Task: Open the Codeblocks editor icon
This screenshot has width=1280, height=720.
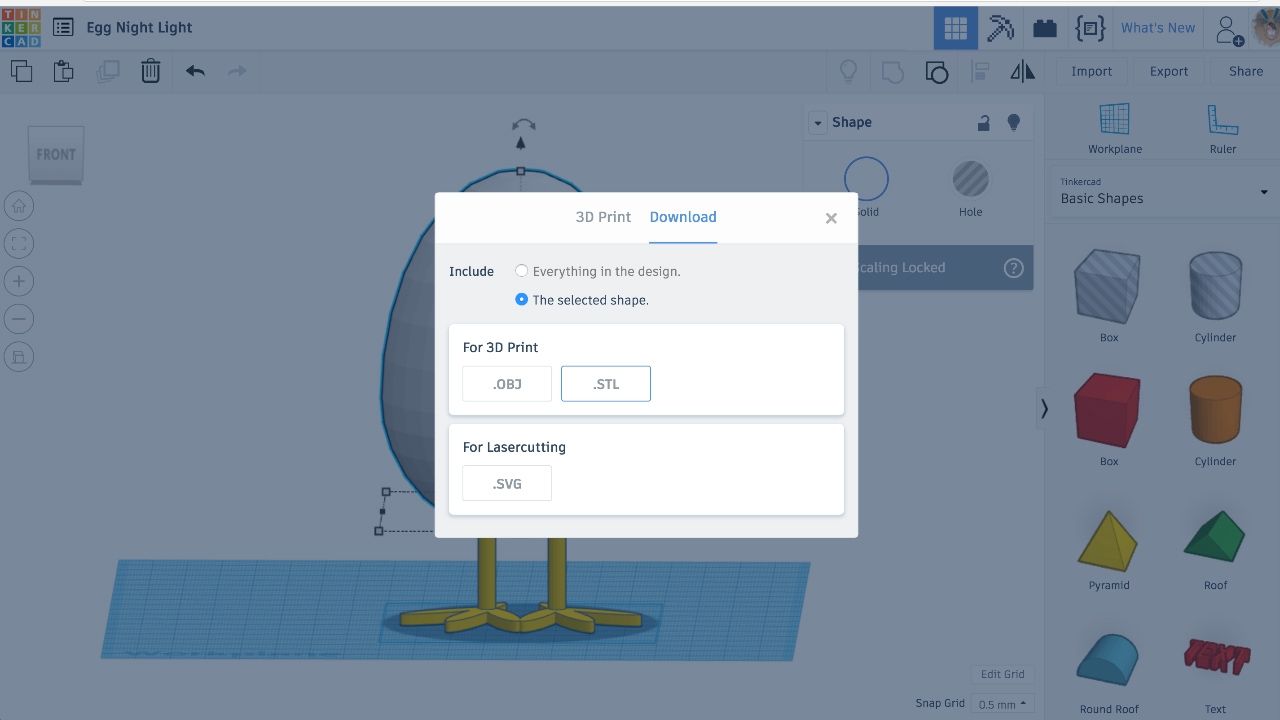Action: click(x=1090, y=28)
